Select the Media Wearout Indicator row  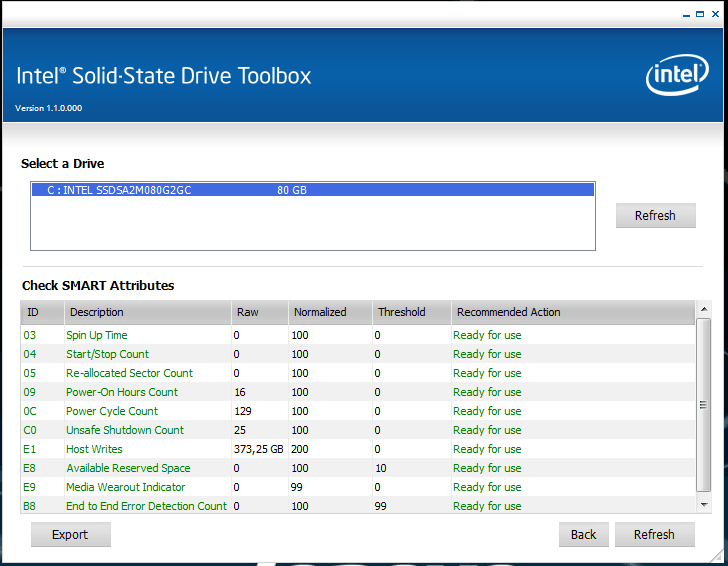coord(358,487)
